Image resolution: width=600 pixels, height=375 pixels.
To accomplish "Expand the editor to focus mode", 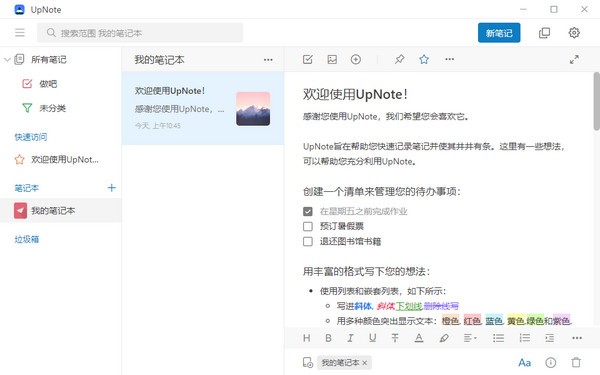I will point(574,59).
